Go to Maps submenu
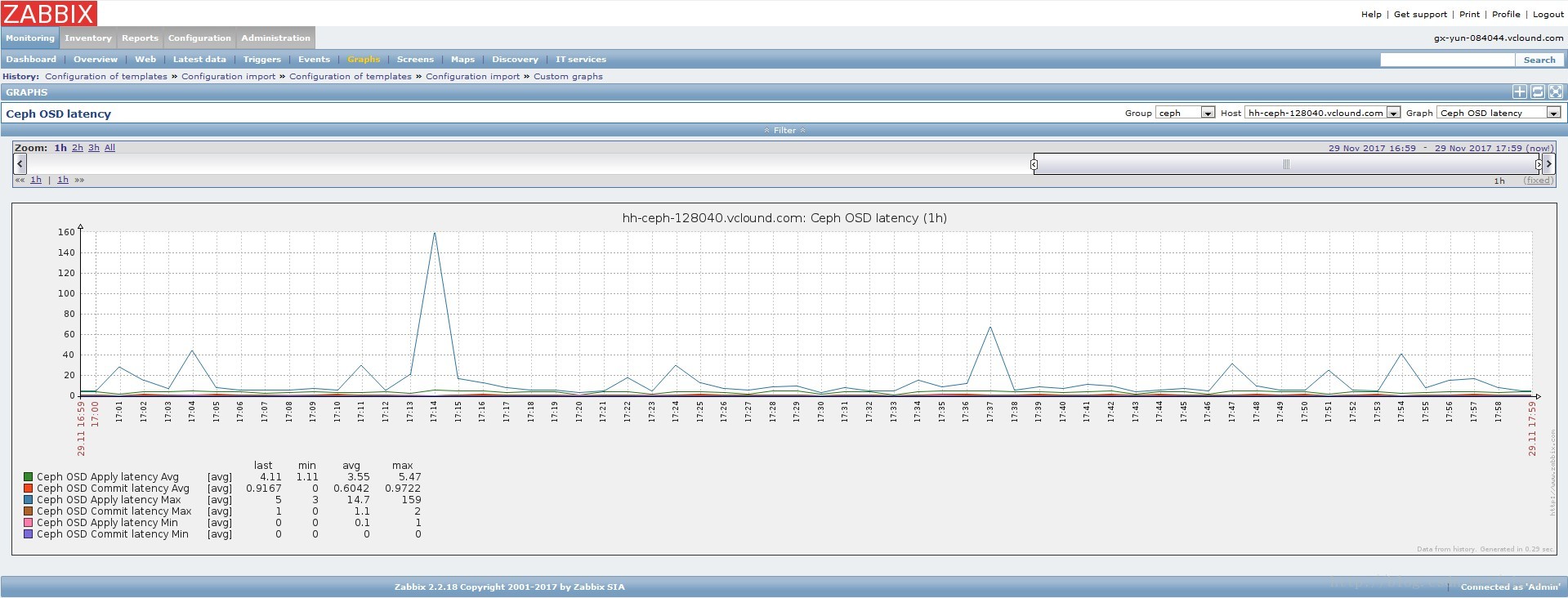This screenshot has width=1568, height=598. [x=462, y=59]
